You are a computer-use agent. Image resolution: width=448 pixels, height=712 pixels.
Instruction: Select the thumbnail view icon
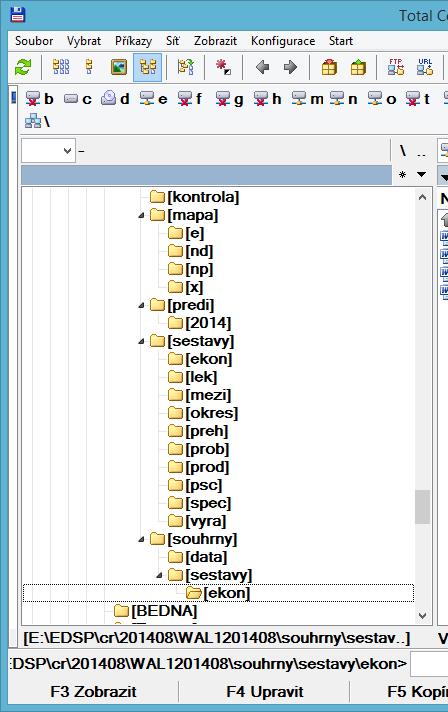(119, 68)
